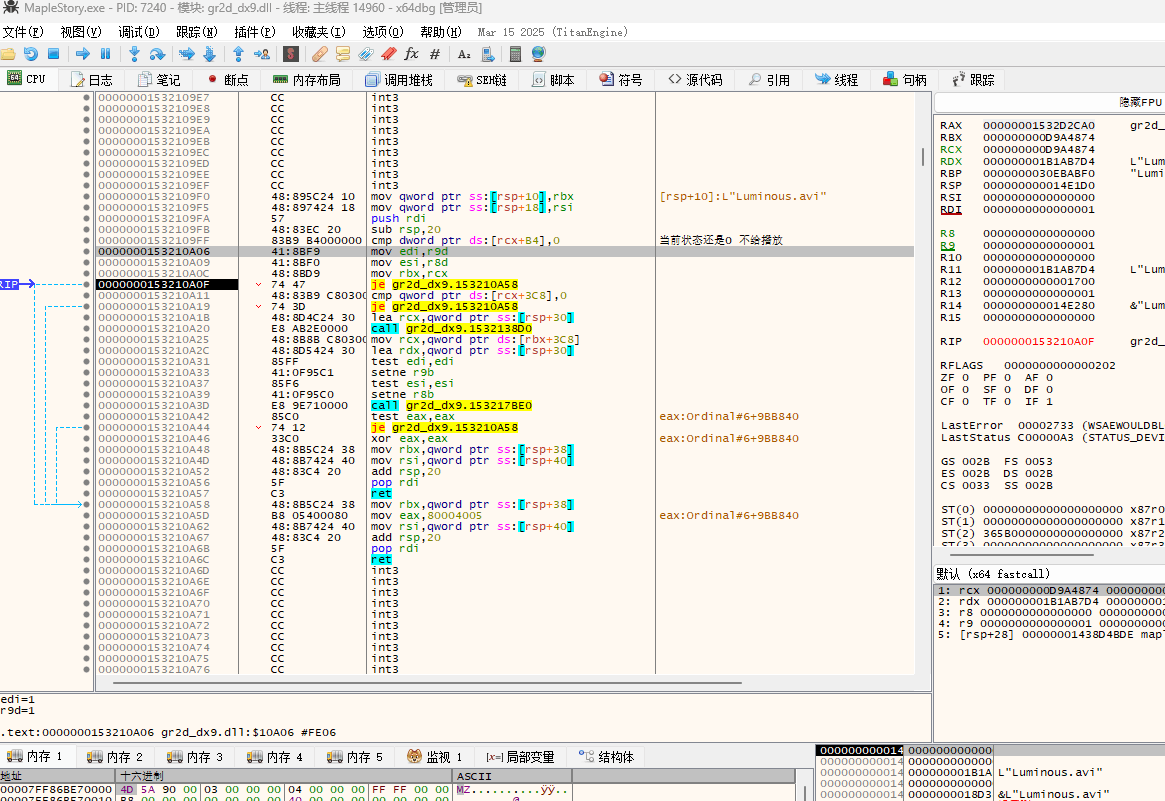The image size is (1165, 801).
Task: Open the Scylla plugin icon
Action: 291,54
